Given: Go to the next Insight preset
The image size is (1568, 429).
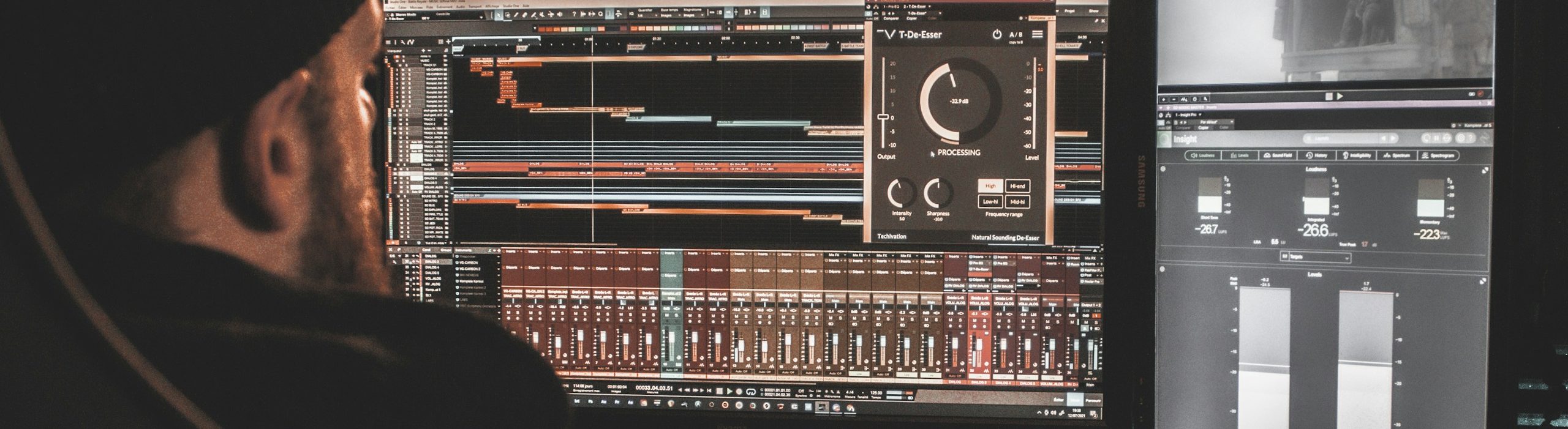Looking at the screenshot, I should click(x=1393, y=138).
